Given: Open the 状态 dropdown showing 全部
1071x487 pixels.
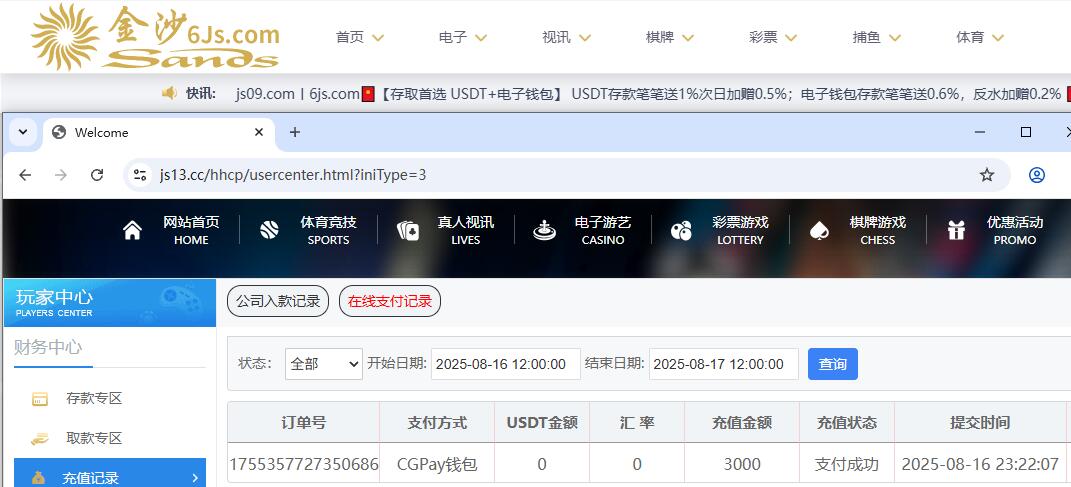Looking at the screenshot, I should (x=324, y=364).
